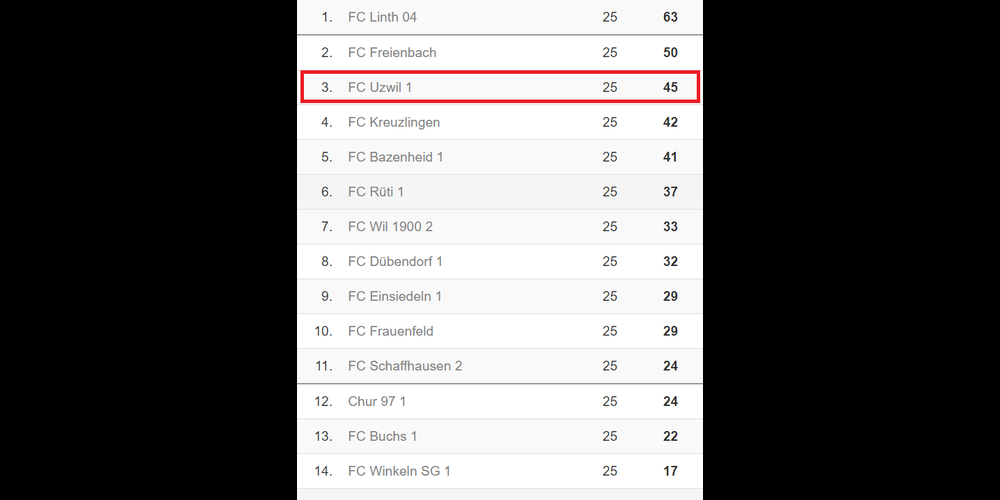The height and width of the screenshot is (500, 1000).
Task: Click FC Dübendorf 1 in the standings
Action: click(x=395, y=261)
